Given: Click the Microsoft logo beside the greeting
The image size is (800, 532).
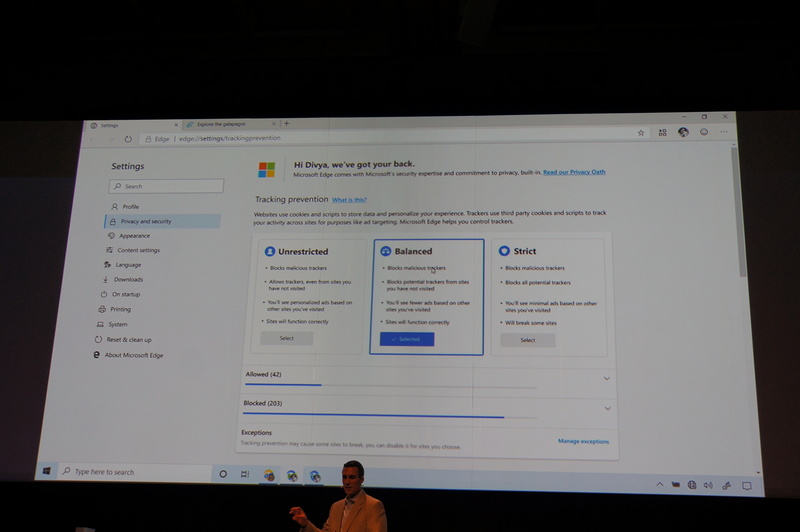Looking at the screenshot, I should click(x=266, y=169).
